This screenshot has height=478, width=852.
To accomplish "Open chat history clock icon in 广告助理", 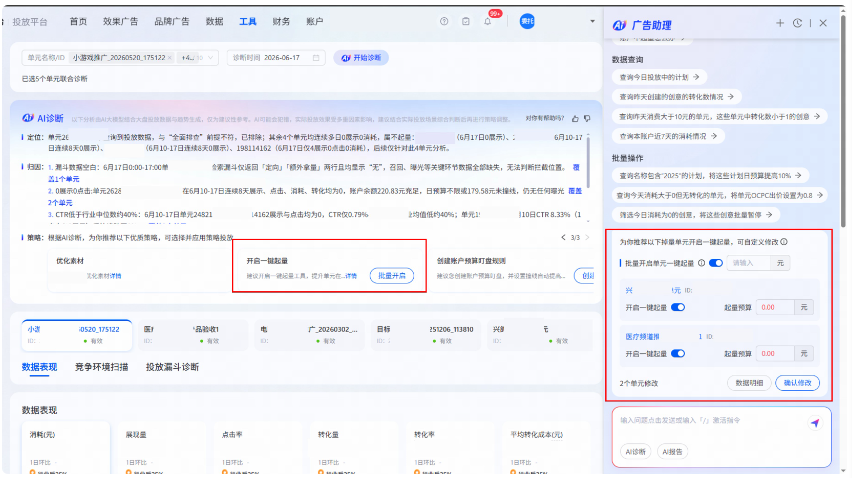I will point(797,23).
